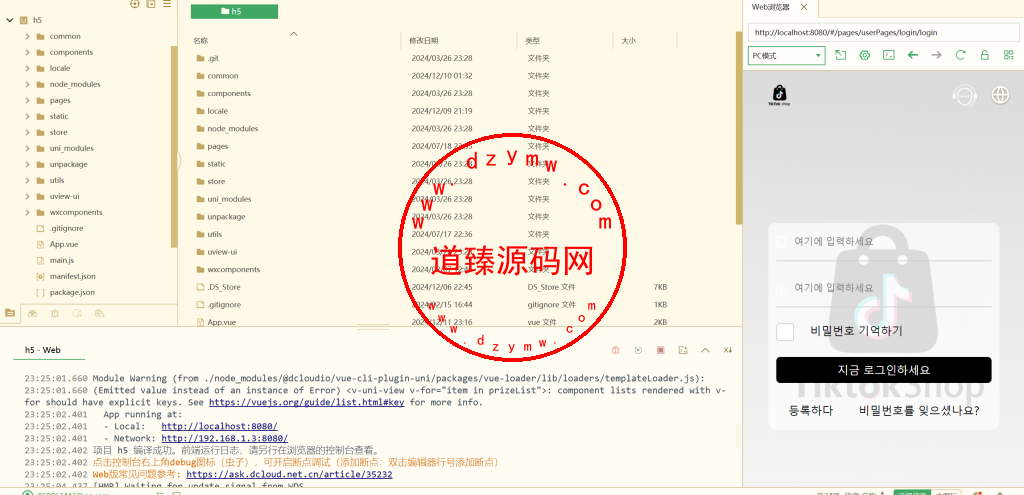Image resolution: width=1024 pixels, height=495 pixels.
Task: Stop the running h5 process
Action: pos(660,351)
